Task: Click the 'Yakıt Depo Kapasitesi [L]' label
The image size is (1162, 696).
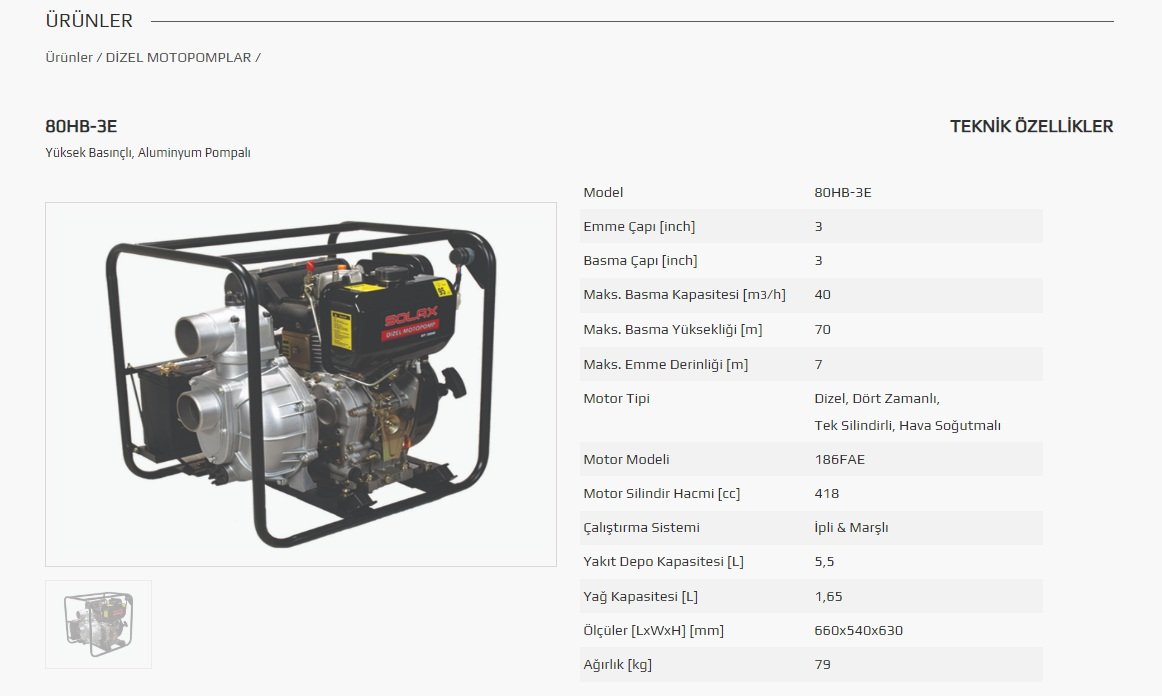Action: 663,561
